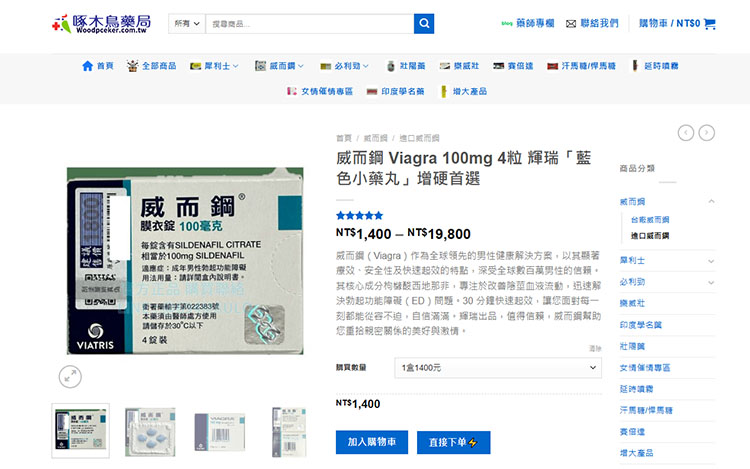Open 延時噴霧 menu item
The height and width of the screenshot is (469, 750).
click(661, 66)
